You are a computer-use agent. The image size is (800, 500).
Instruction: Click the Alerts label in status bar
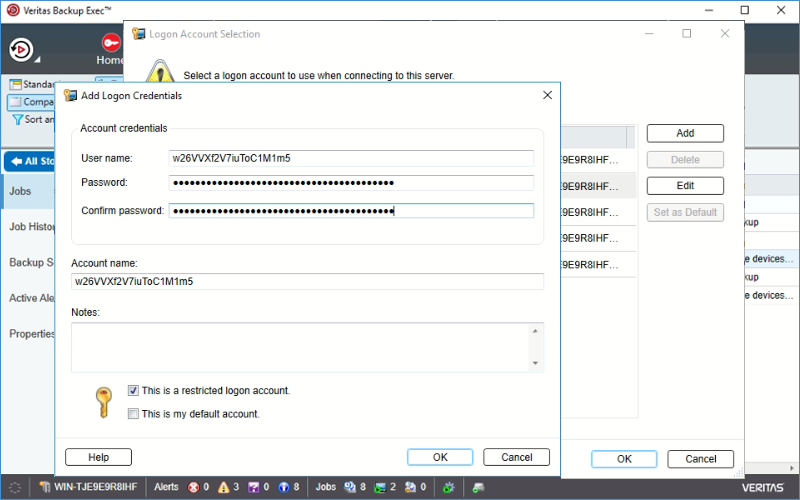coord(166,487)
